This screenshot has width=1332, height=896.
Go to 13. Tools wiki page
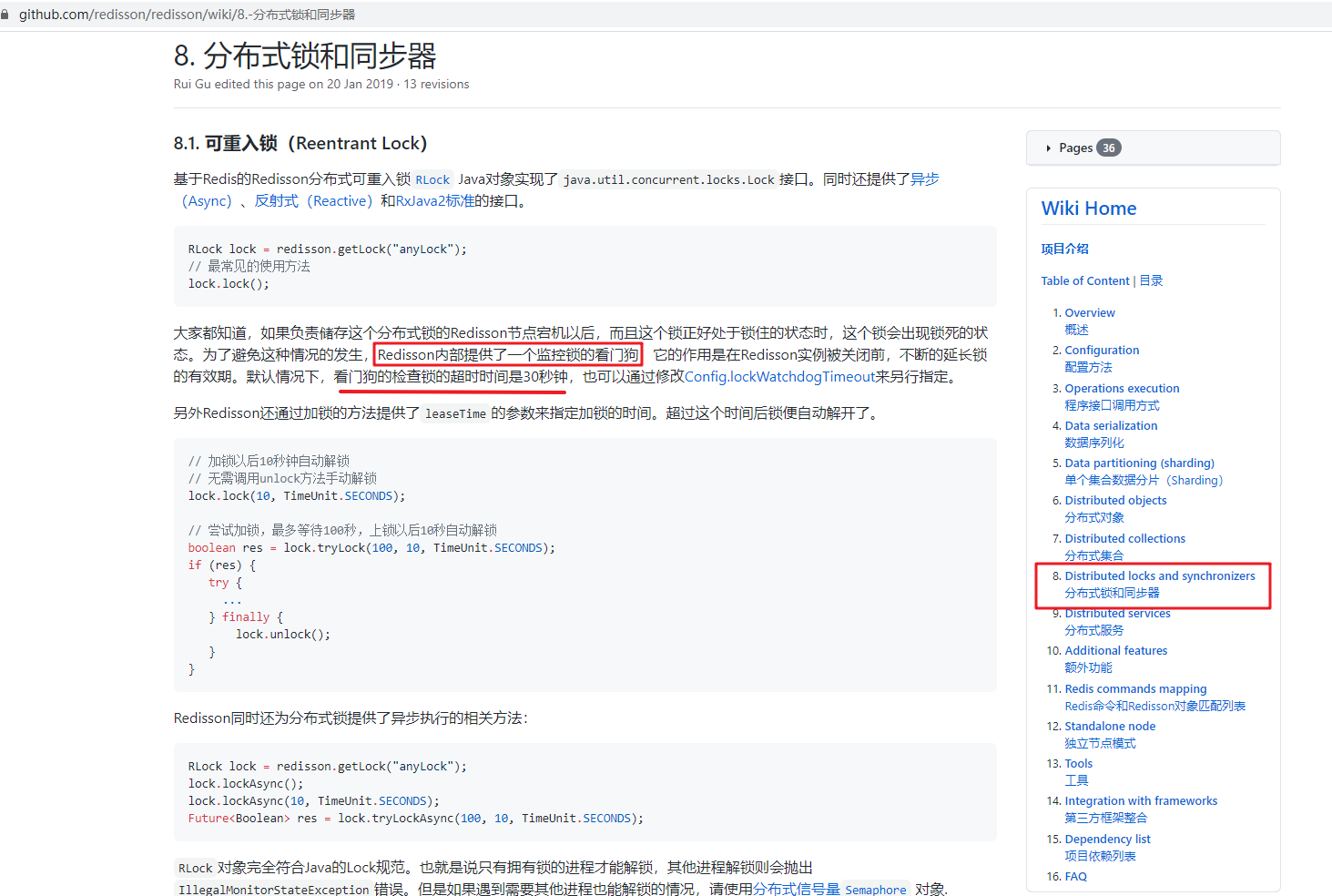(1078, 763)
